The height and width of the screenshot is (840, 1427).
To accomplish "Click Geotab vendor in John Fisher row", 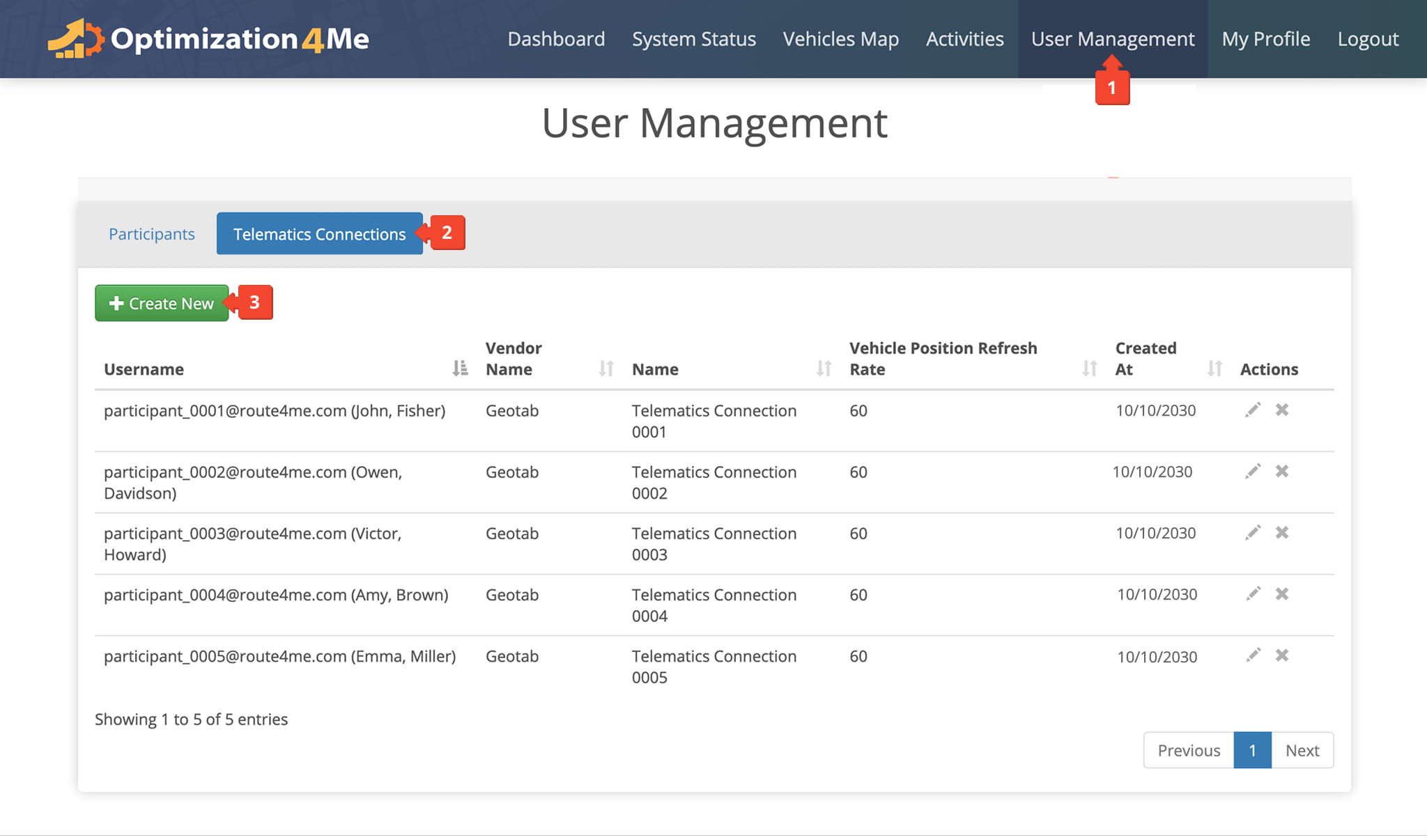I will coord(512,411).
